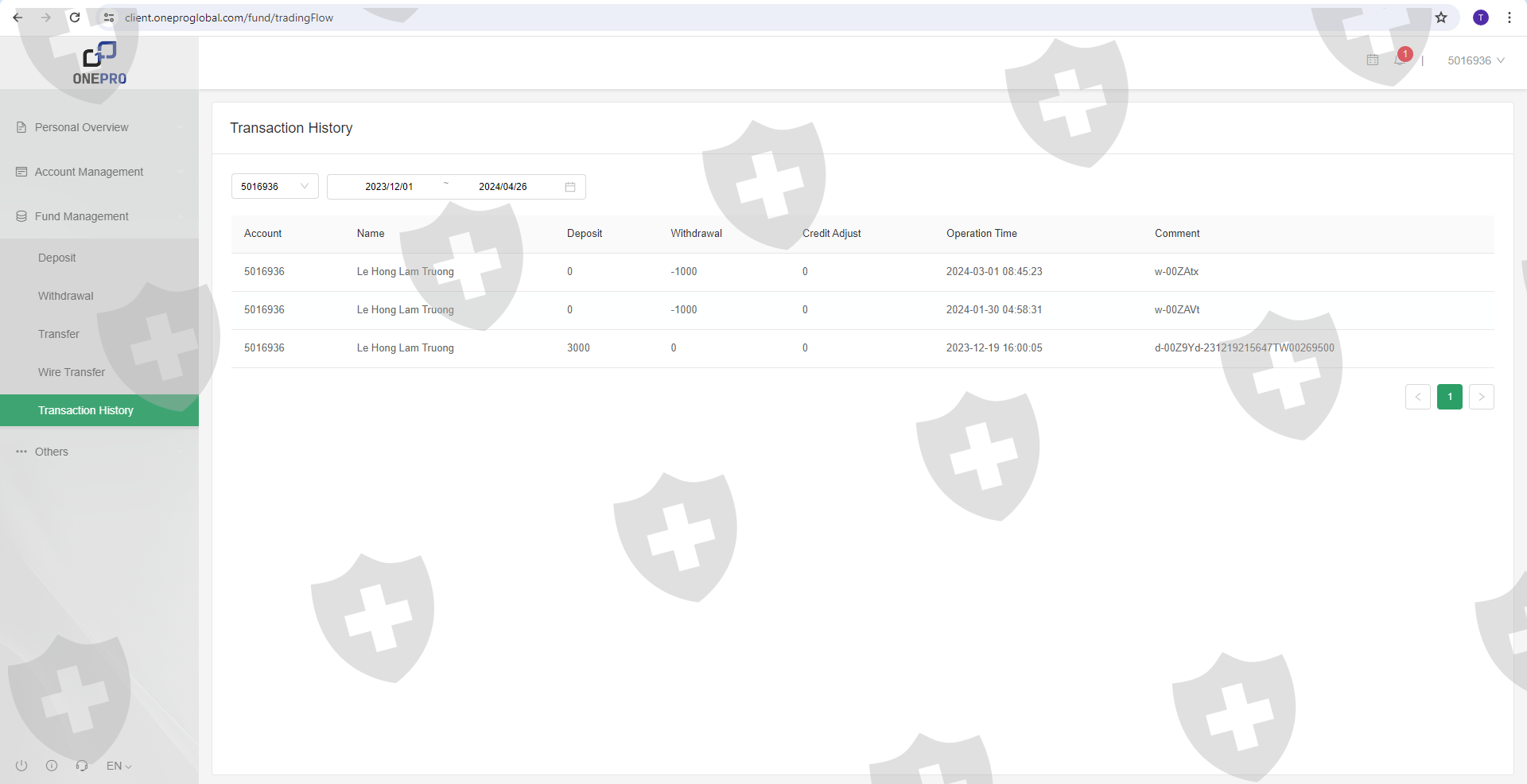
Task: Open the Deposit page
Action: coord(57,258)
